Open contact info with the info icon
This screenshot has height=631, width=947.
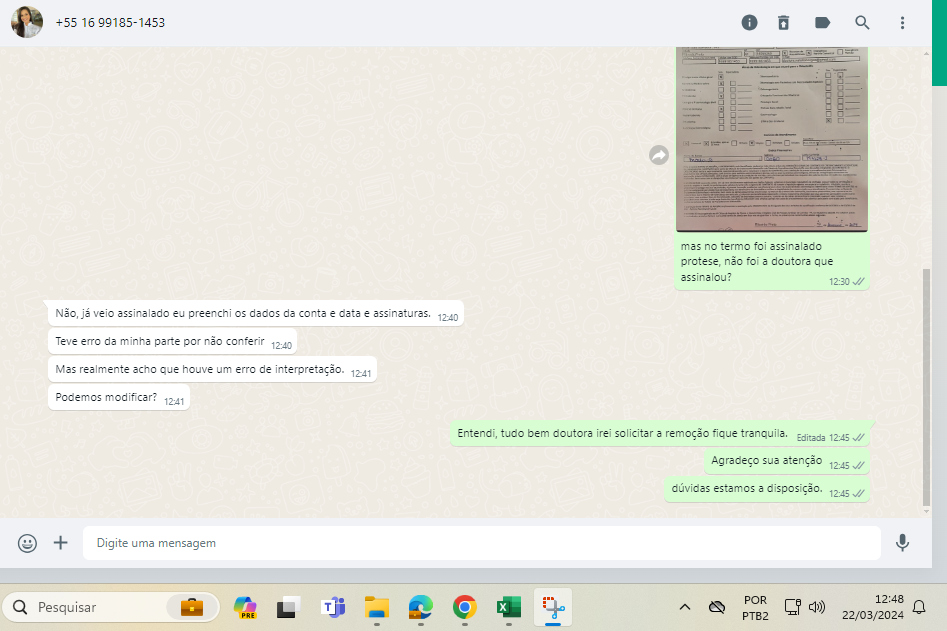(749, 23)
